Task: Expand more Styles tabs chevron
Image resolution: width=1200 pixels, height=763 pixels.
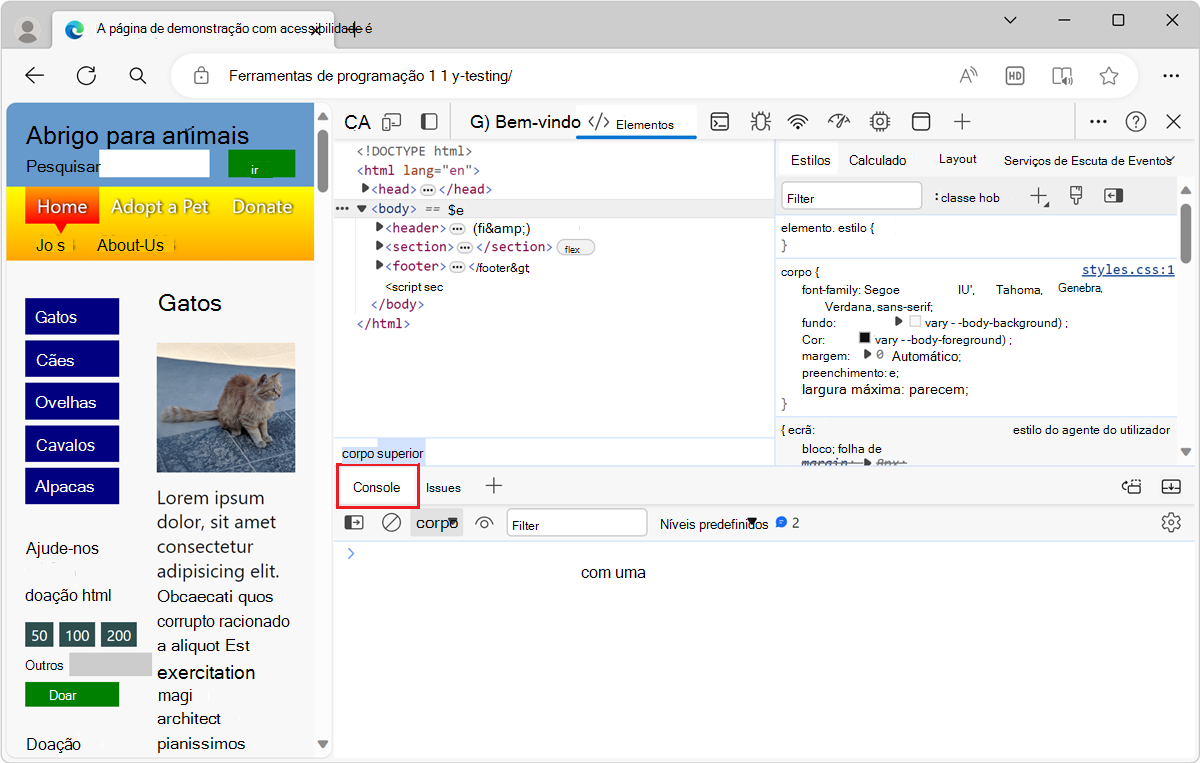Action: tap(1169, 159)
